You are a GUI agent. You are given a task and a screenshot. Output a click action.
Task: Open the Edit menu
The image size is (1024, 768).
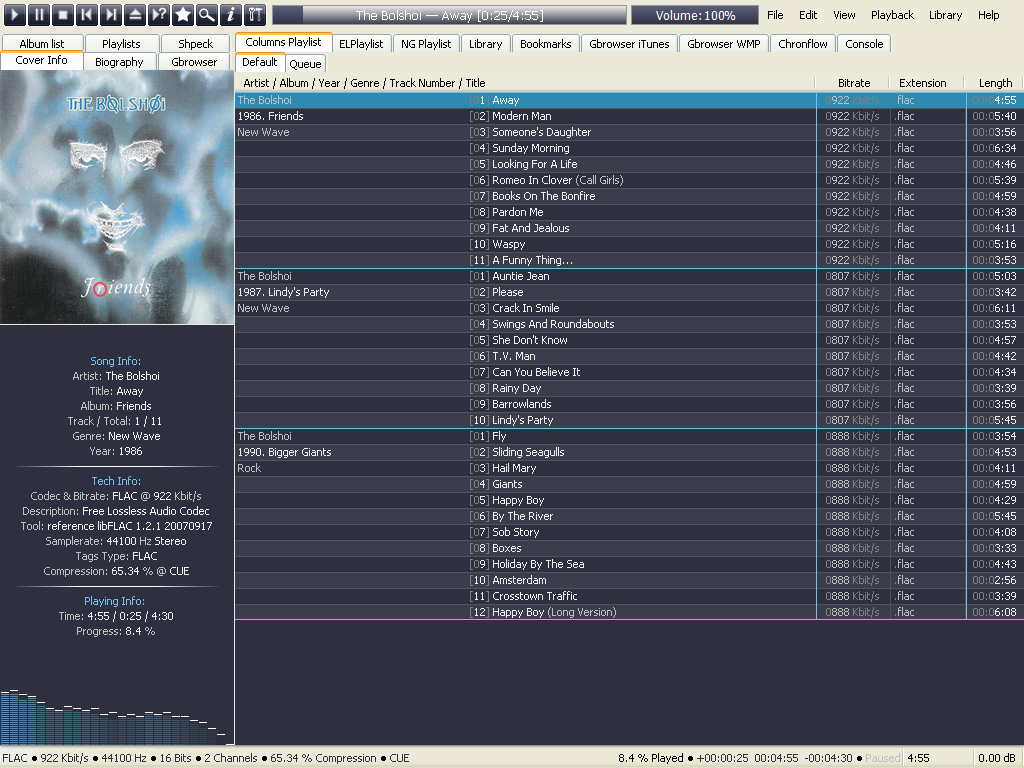(808, 15)
